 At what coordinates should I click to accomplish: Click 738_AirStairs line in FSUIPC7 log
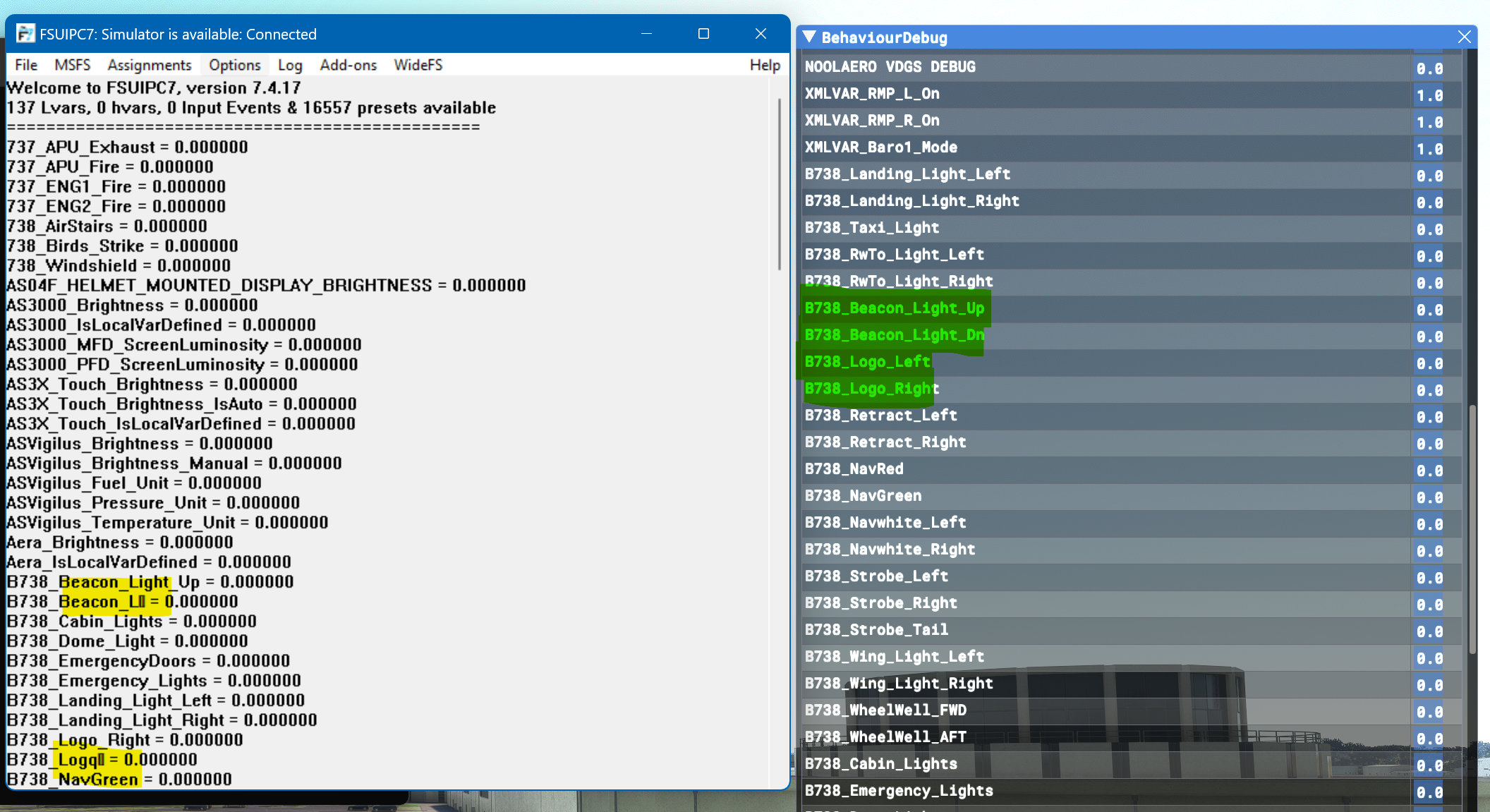tap(107, 226)
